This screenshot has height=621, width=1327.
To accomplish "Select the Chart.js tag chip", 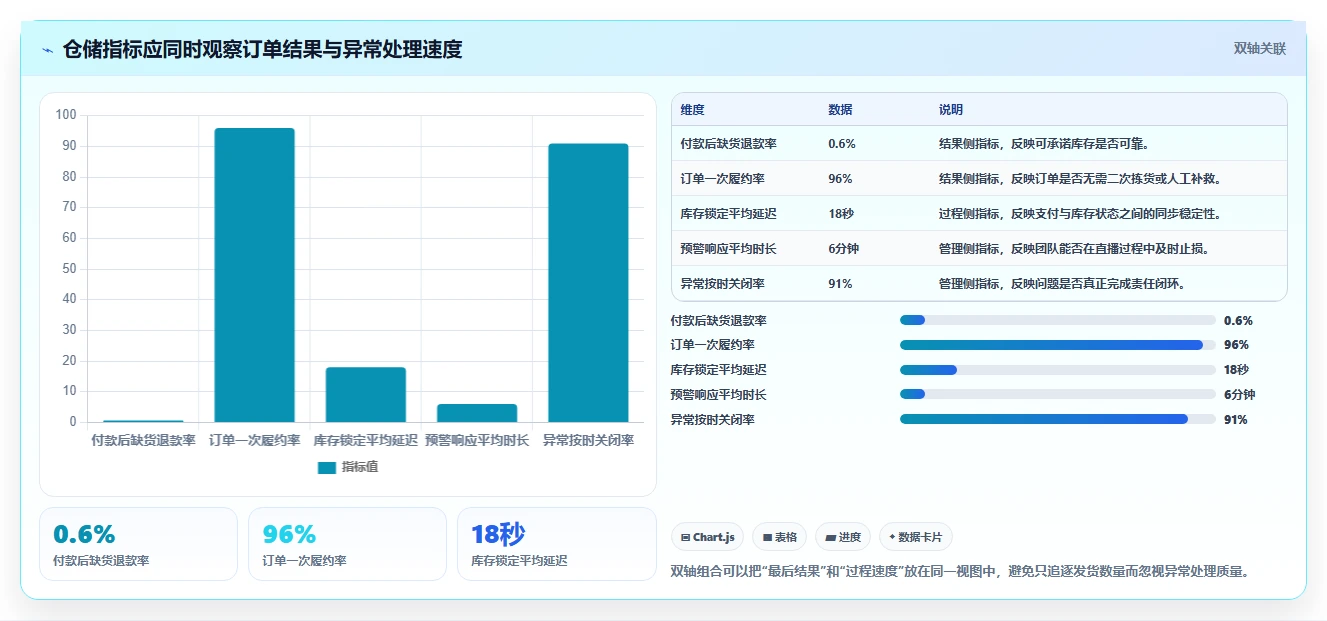I will point(707,537).
